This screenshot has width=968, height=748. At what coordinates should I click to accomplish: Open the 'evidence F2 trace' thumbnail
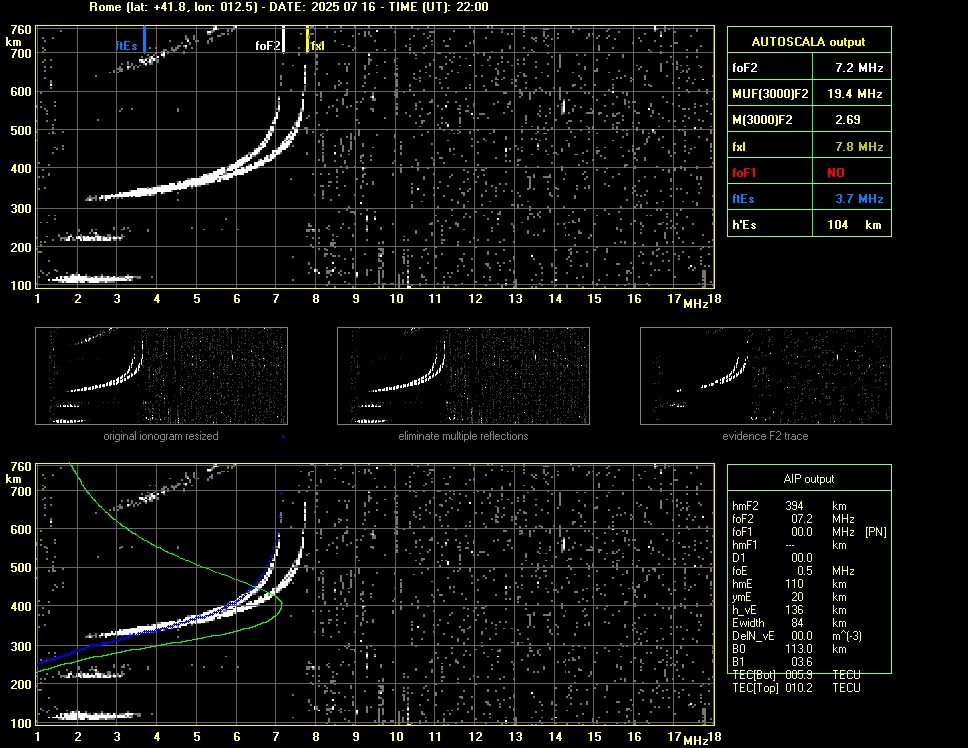(x=766, y=376)
